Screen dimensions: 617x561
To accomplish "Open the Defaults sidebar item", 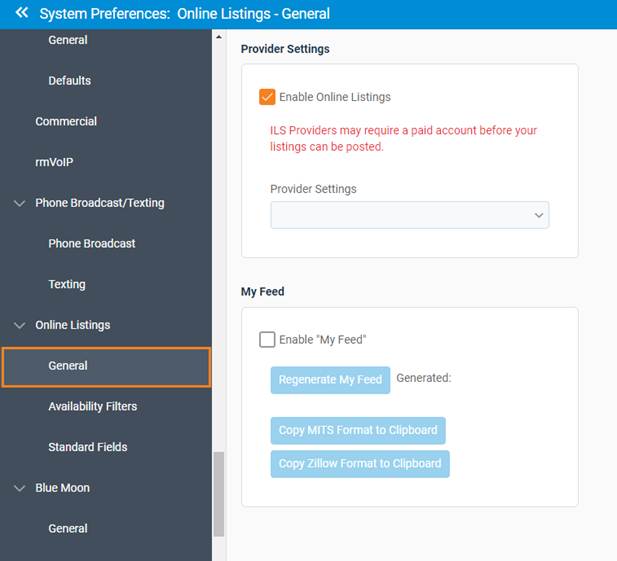I will coord(70,81).
